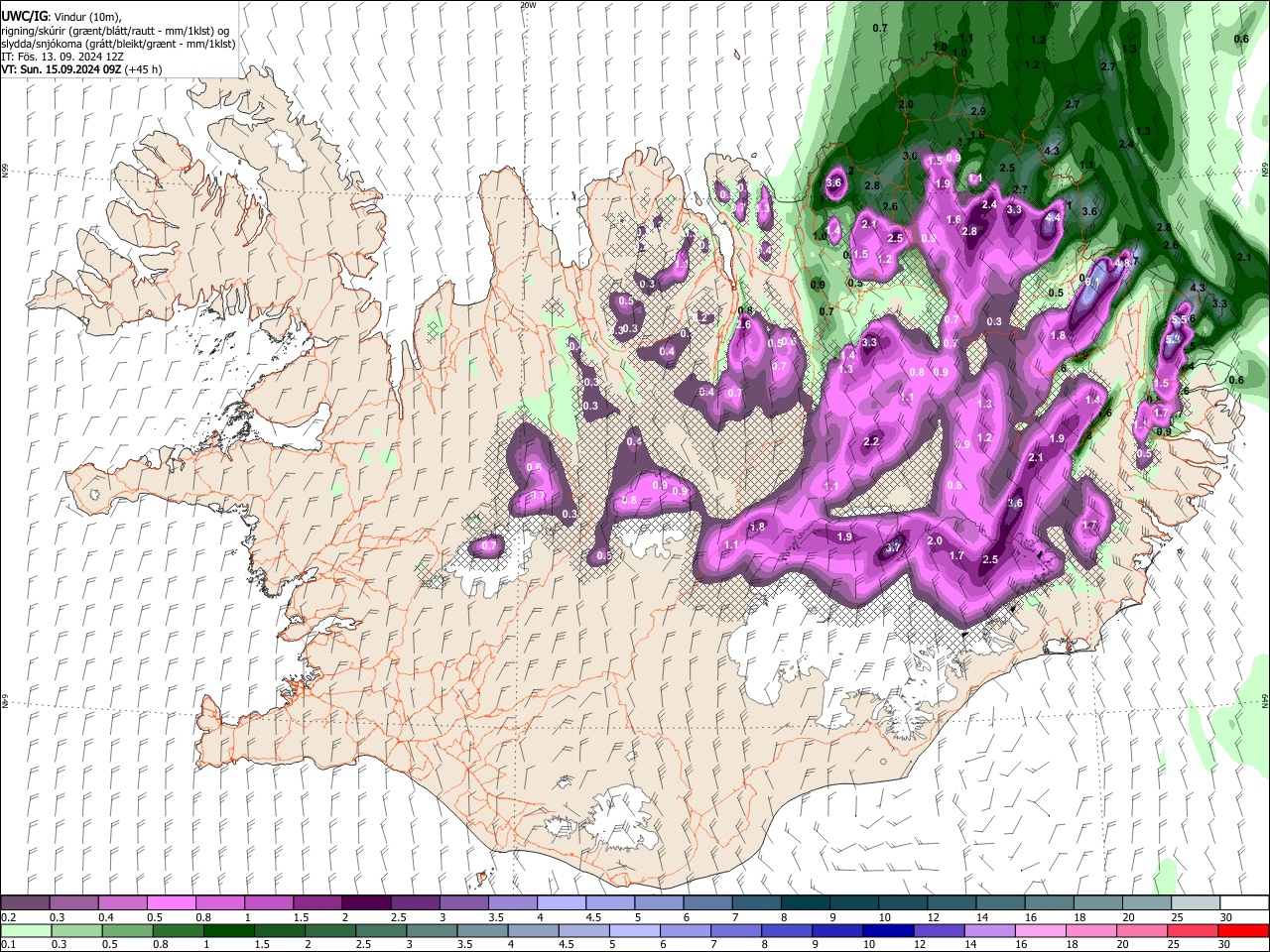Click the 0.1 label on rain scale
Viewport: 1270px width, 952px height.
[x=7, y=944]
